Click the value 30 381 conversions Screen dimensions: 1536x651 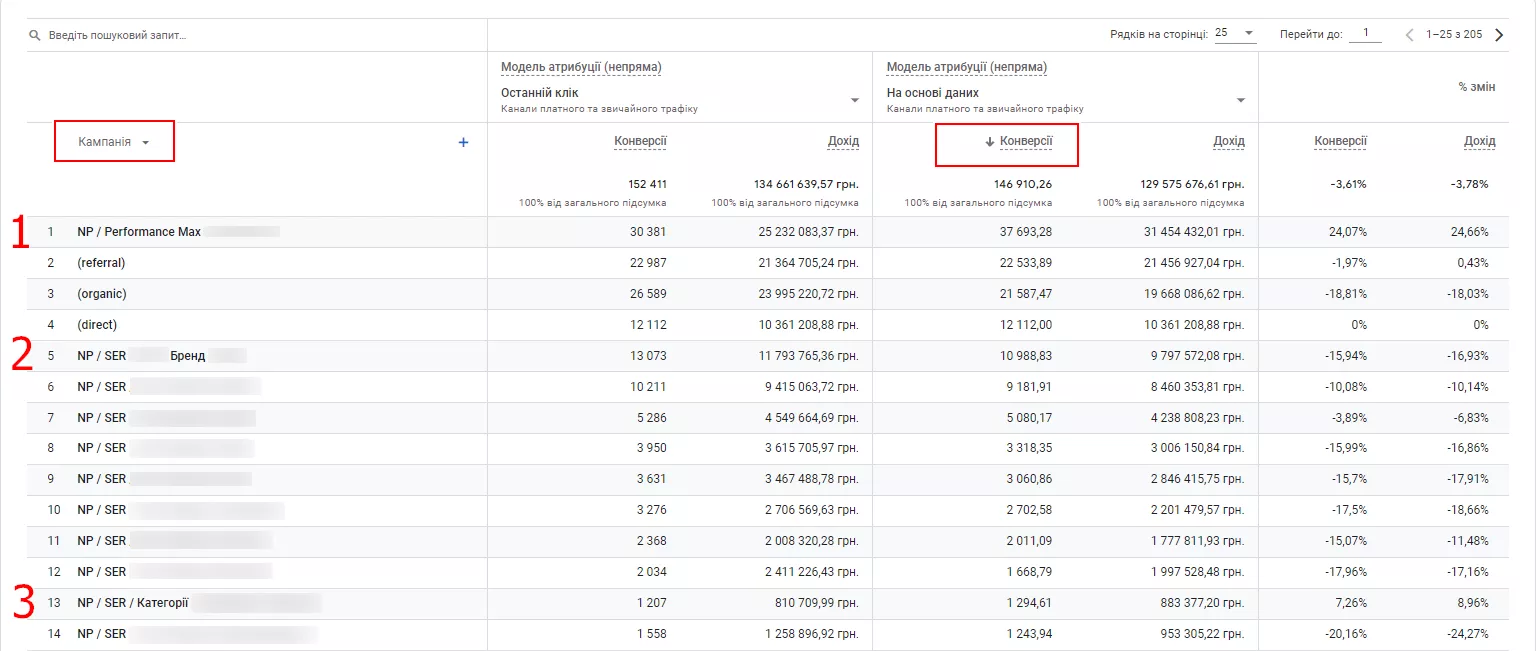point(647,232)
